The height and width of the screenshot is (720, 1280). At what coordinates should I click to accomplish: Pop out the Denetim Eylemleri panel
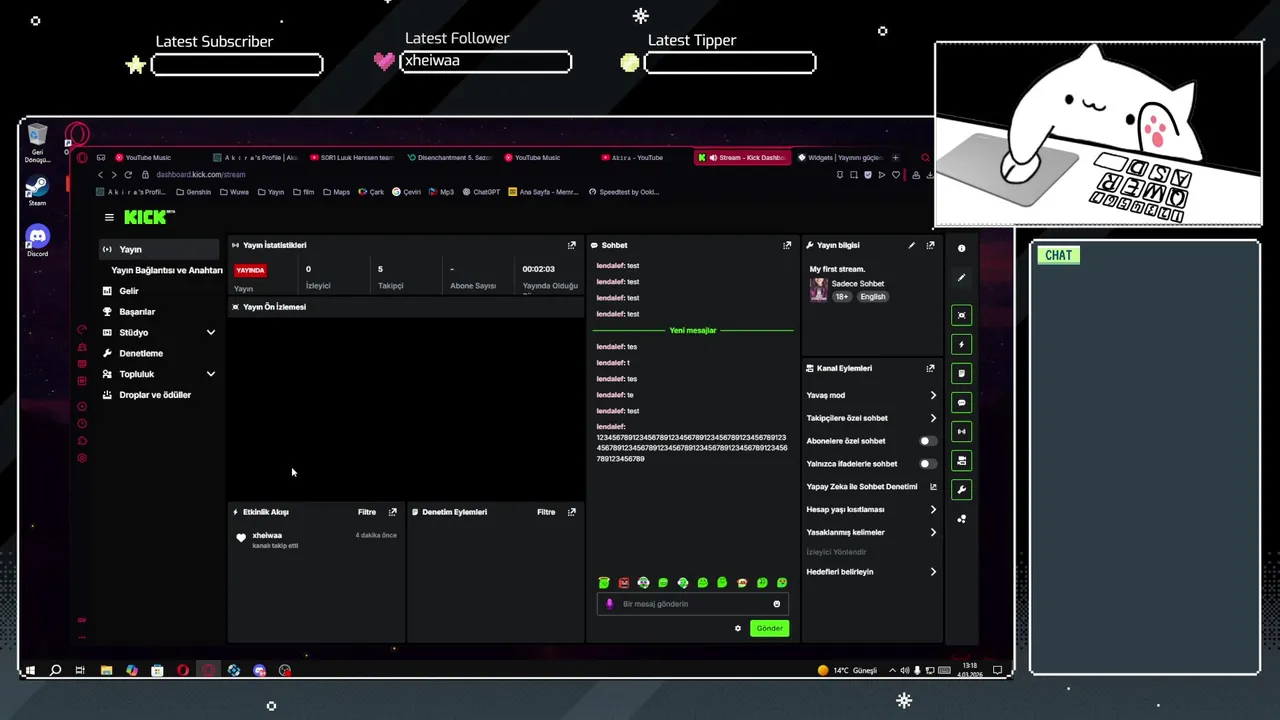[572, 512]
